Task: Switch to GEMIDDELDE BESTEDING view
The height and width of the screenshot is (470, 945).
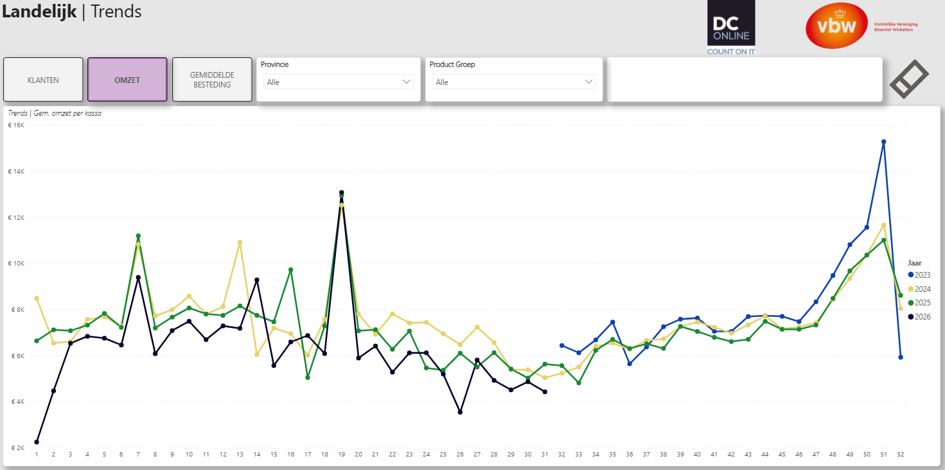Action: click(212, 80)
